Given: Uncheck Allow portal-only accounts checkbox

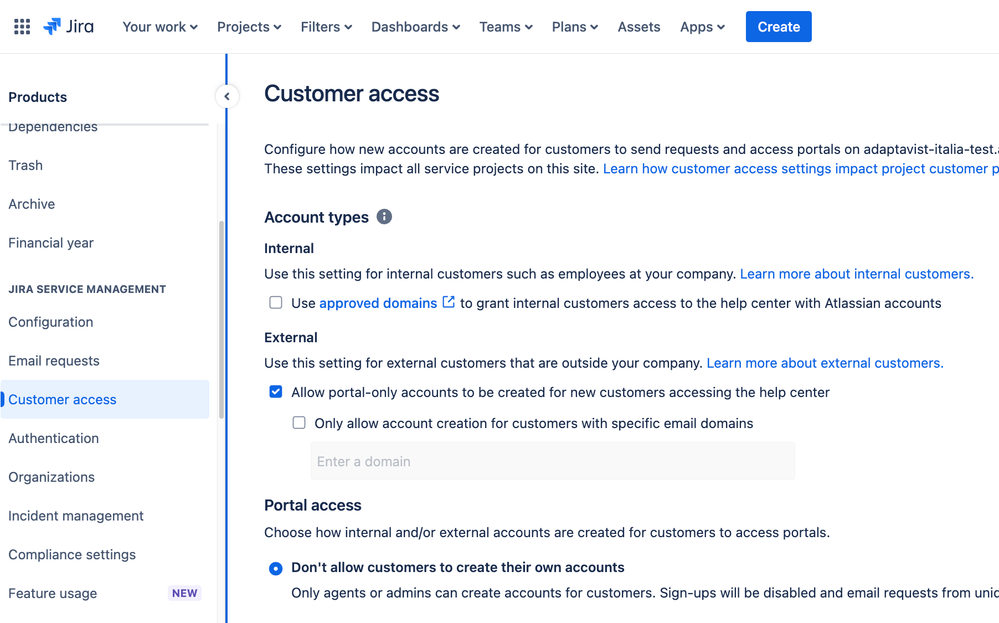Looking at the screenshot, I should [275, 392].
